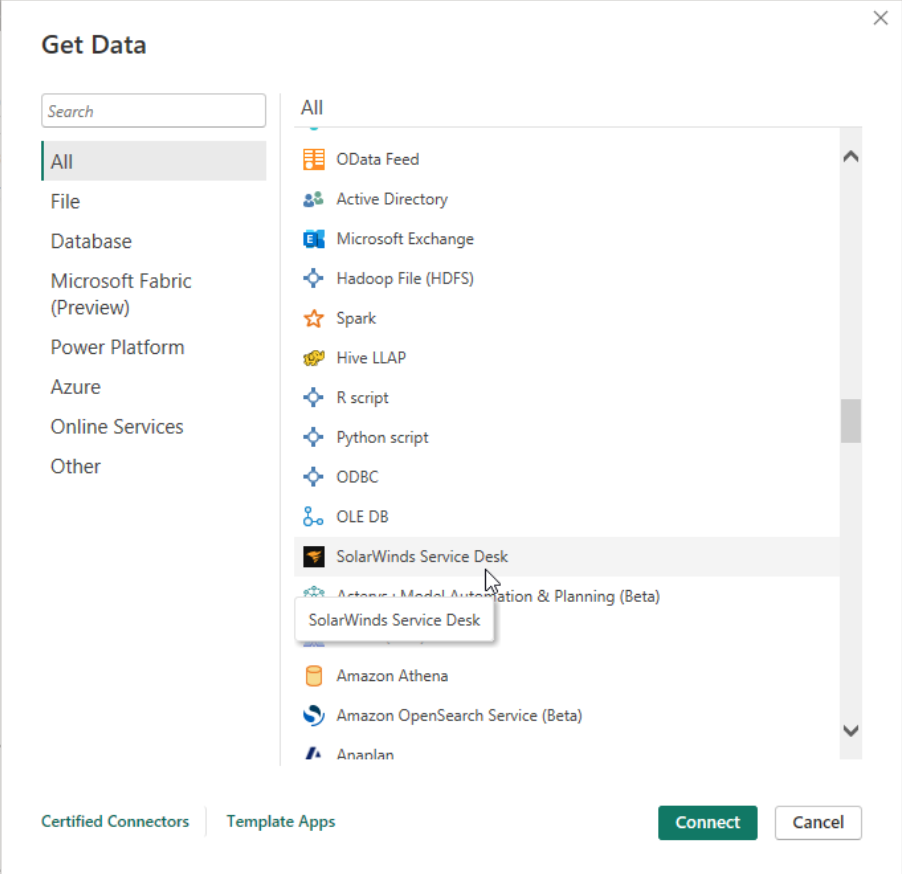Click the connector list scrollbar thumb
The height and width of the screenshot is (874, 902).
[850, 421]
